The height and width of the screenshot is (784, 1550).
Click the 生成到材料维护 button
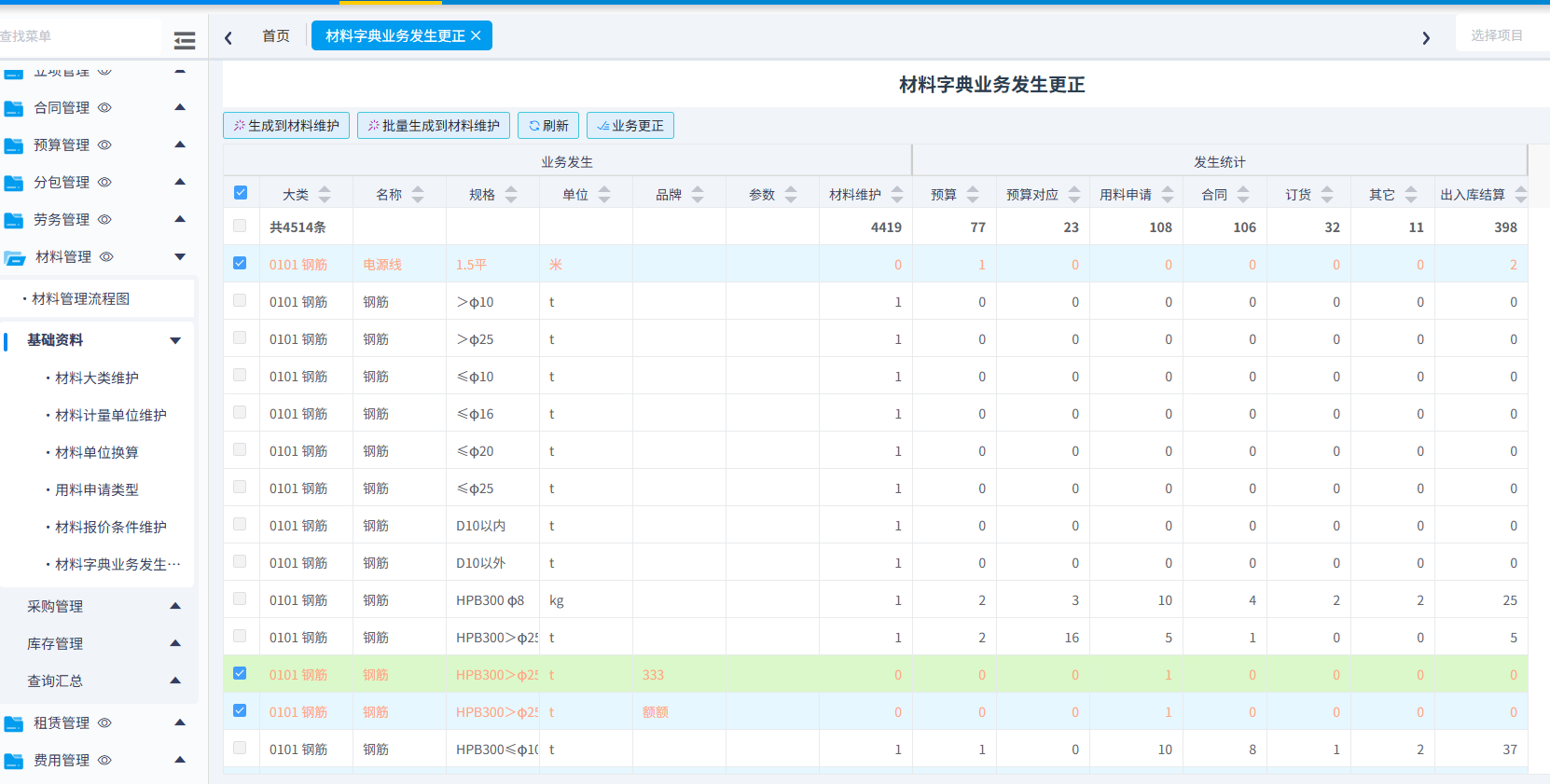pos(286,126)
